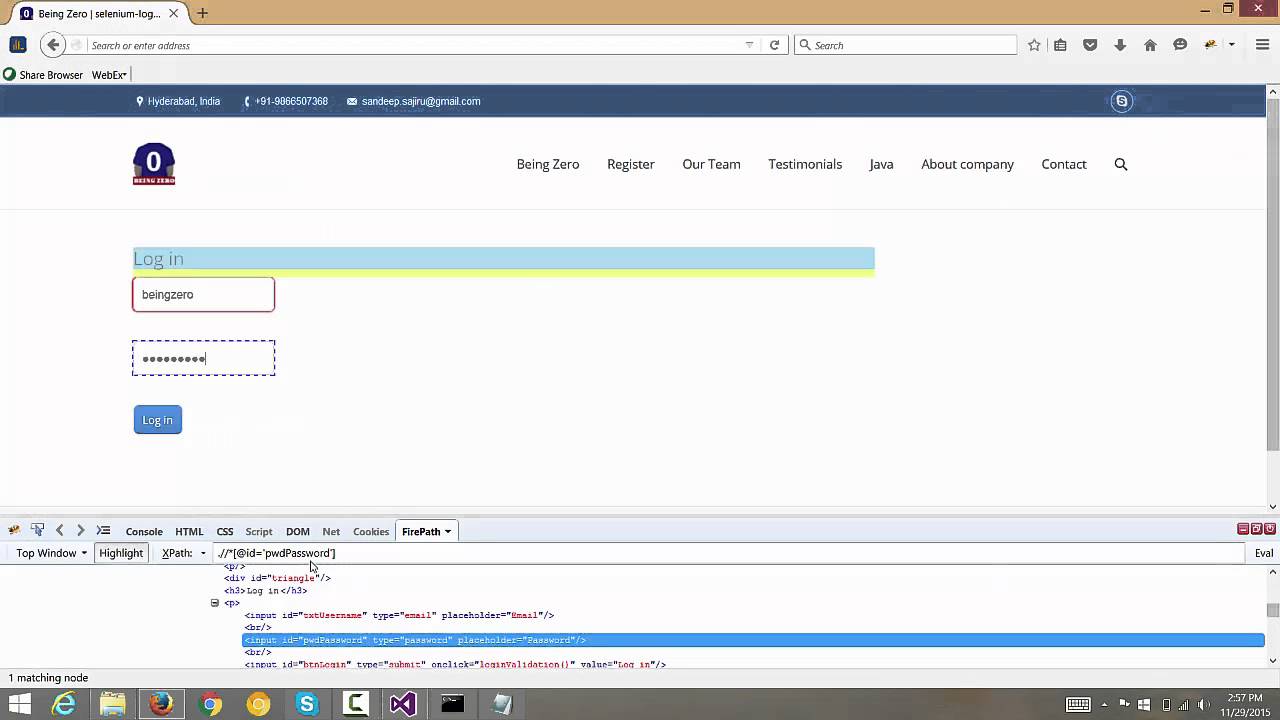Image resolution: width=1280 pixels, height=720 pixels.
Task: Click the txtUsername input line in tree
Action: 399,615
